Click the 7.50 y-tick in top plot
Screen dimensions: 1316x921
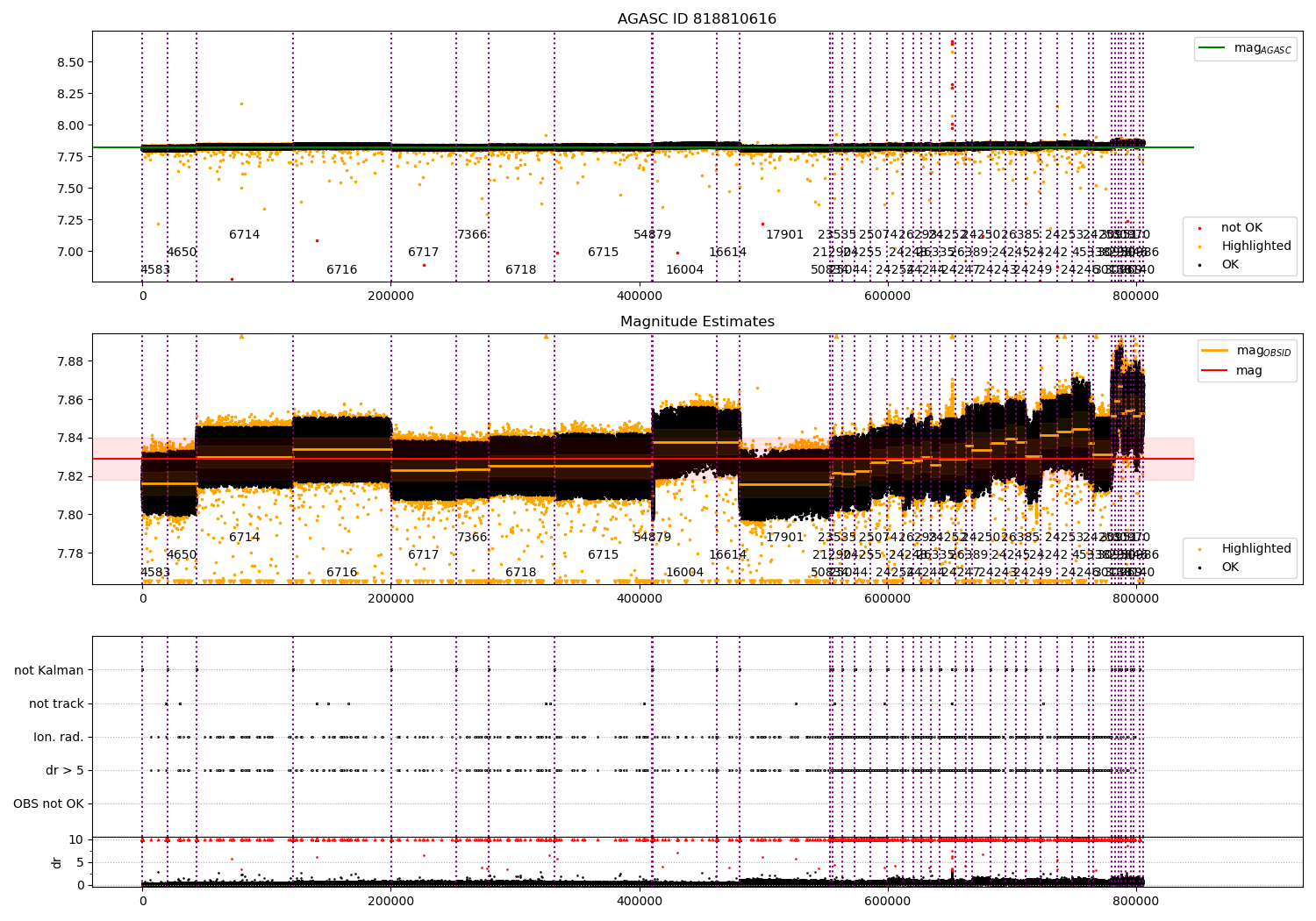click(x=71, y=189)
